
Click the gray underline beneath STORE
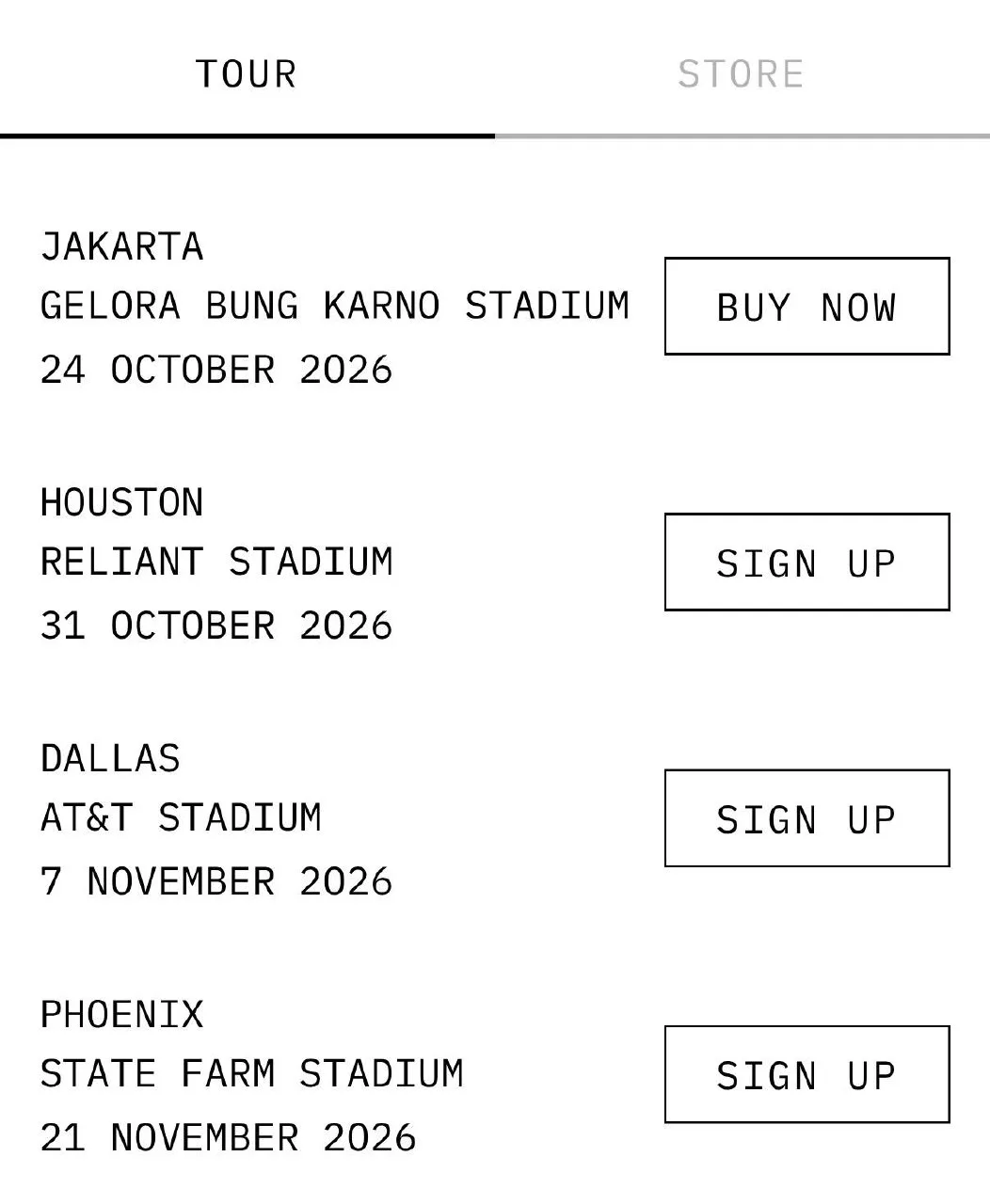tap(742, 136)
